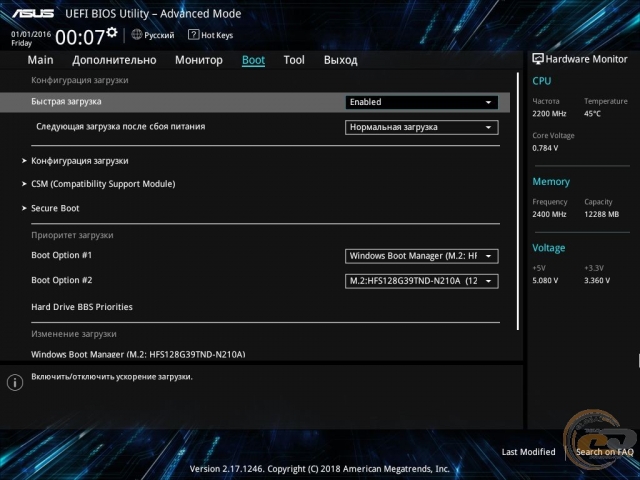This screenshot has height=480, width=640.
Task: Expand CSM (Compatibility Support Module)
Action: 103,184
